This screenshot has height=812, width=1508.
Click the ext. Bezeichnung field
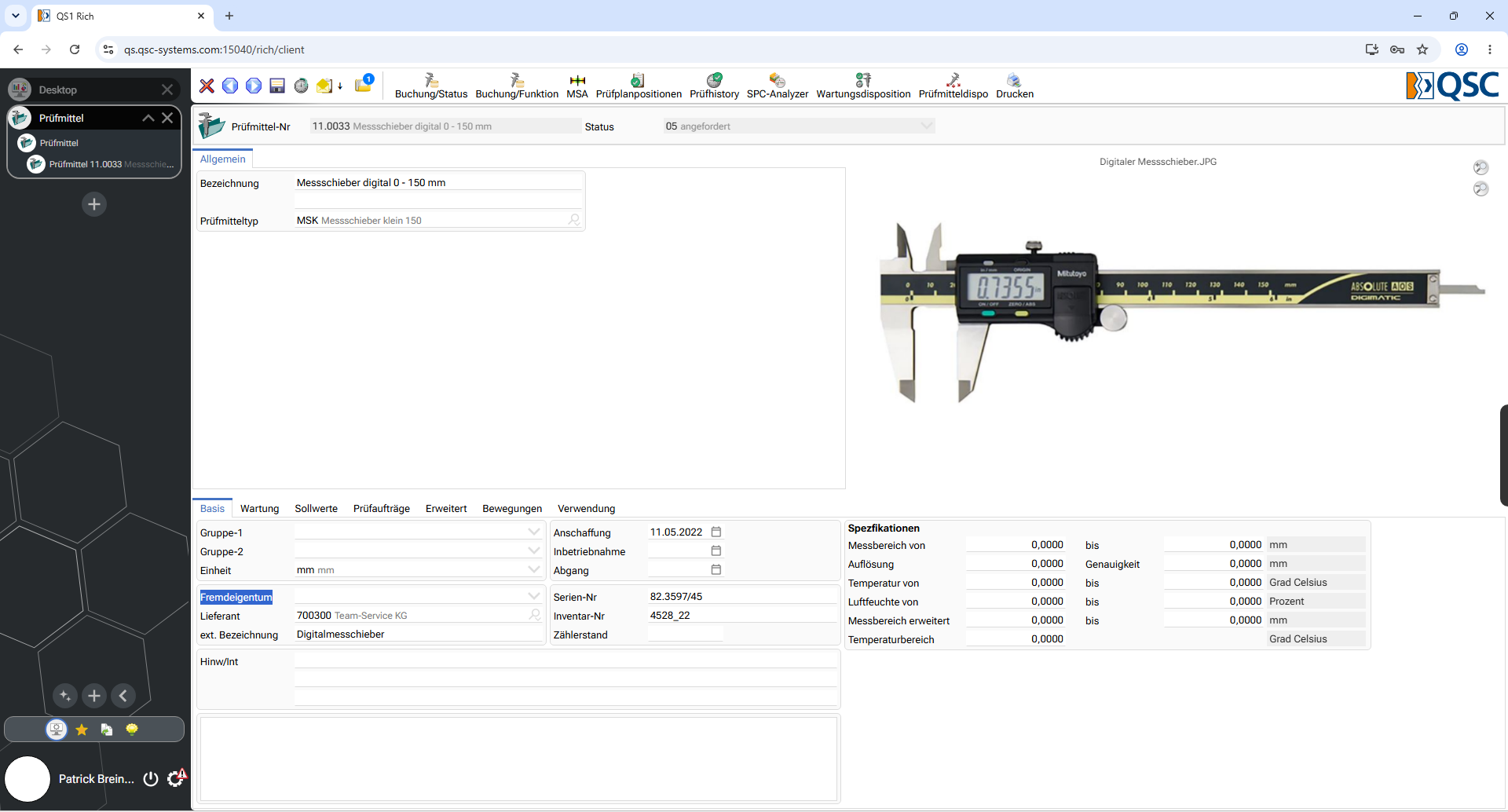point(419,634)
